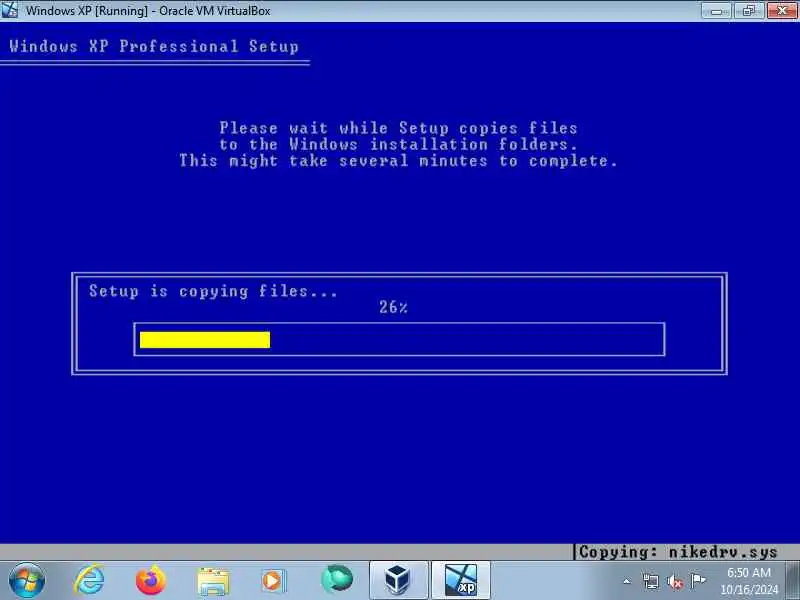Close the Windows XP VM window
This screenshot has height=600, width=800.
[x=782, y=10]
